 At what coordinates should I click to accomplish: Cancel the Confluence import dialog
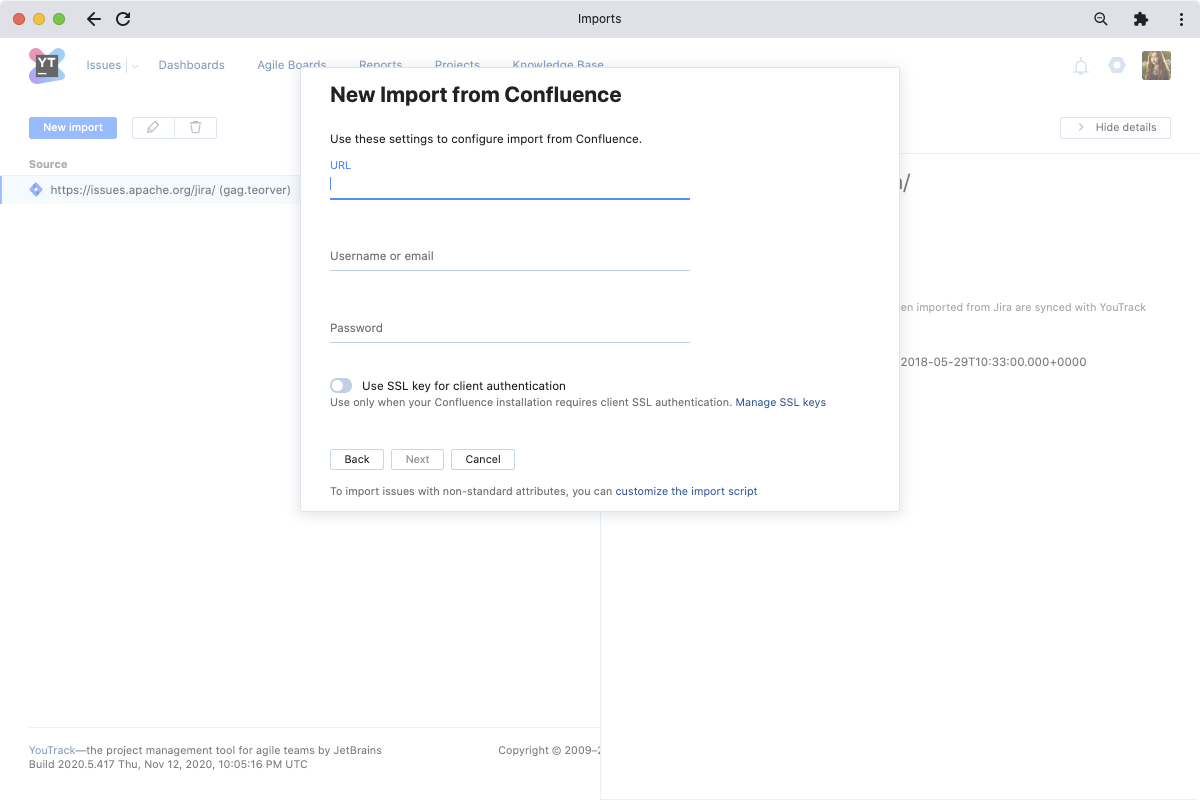tap(483, 459)
